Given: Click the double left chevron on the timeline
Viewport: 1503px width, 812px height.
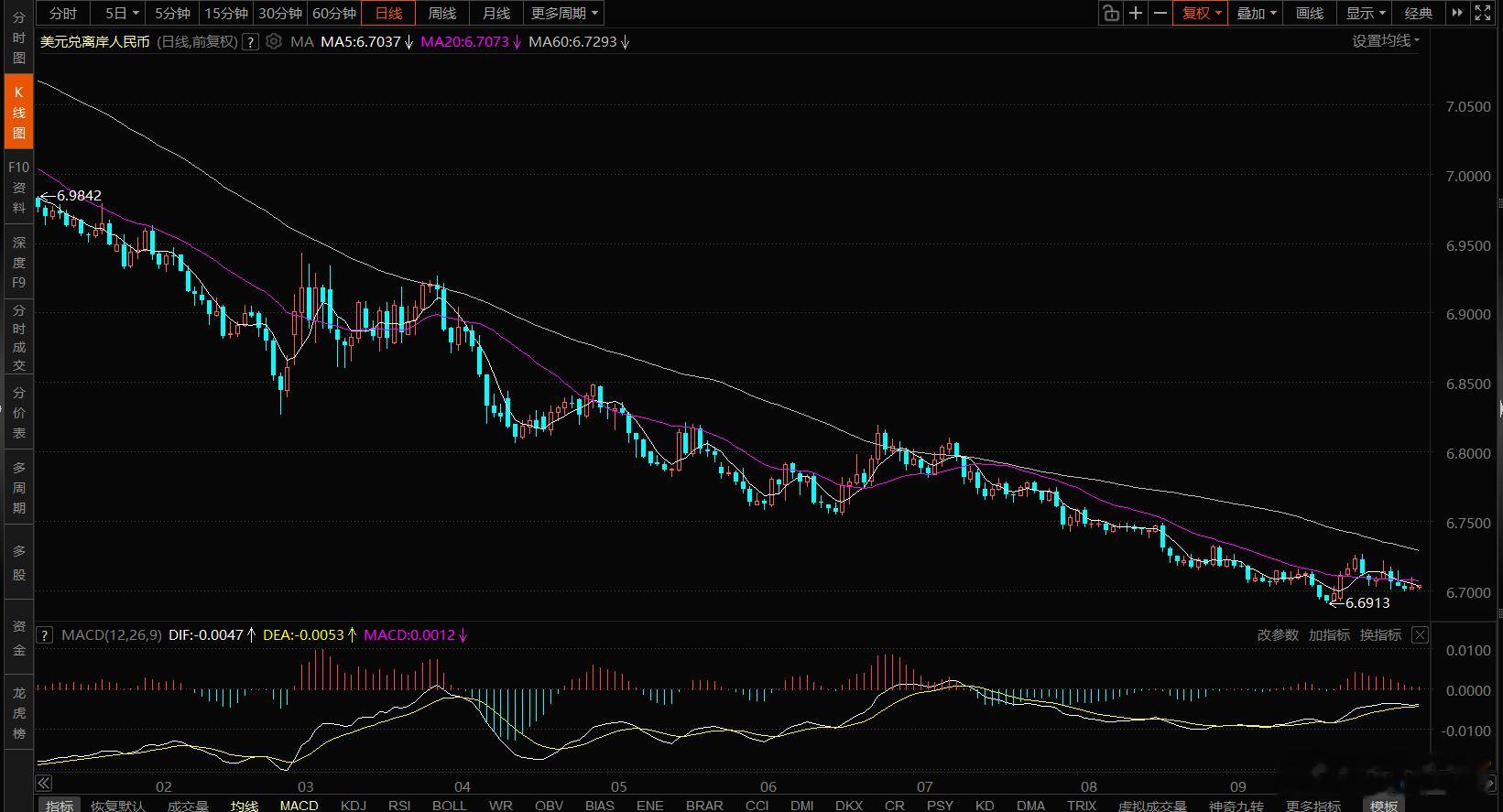Looking at the screenshot, I should click(44, 783).
